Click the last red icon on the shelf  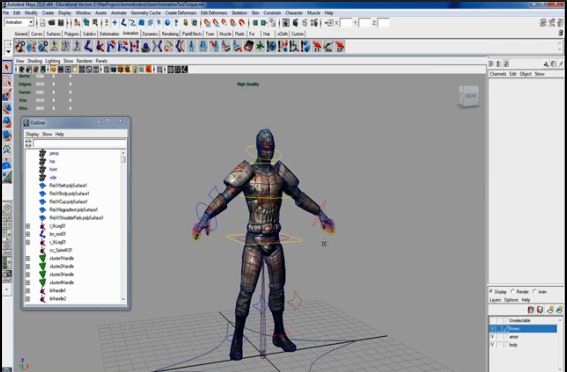point(340,46)
